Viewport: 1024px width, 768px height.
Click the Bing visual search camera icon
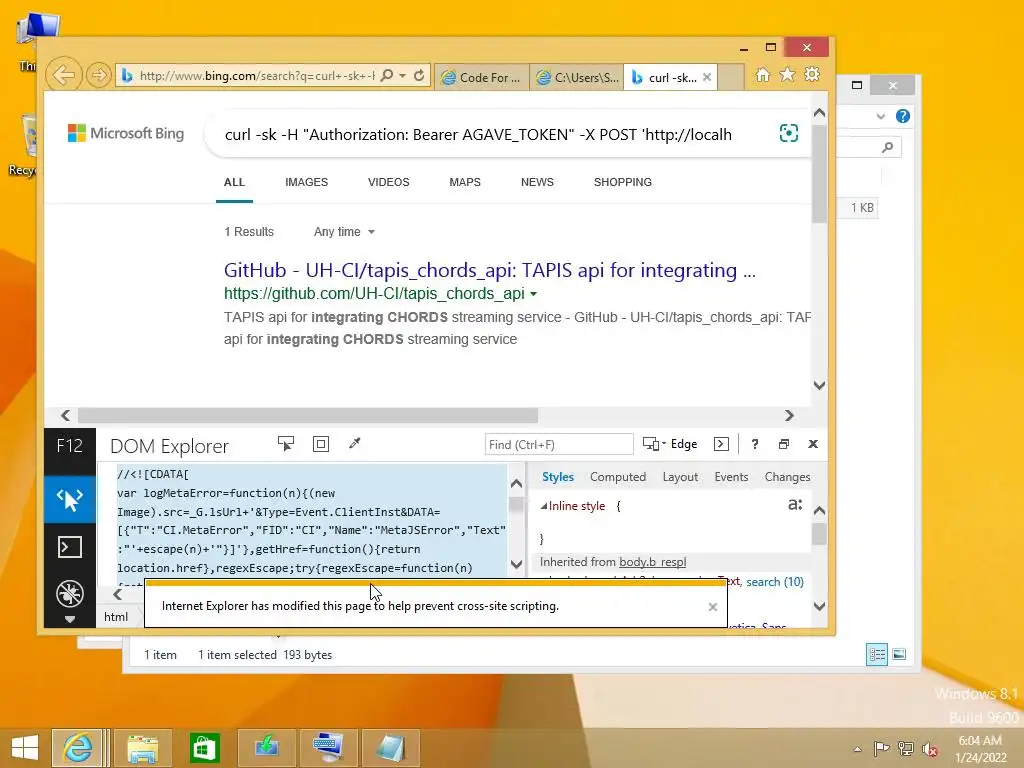(789, 133)
